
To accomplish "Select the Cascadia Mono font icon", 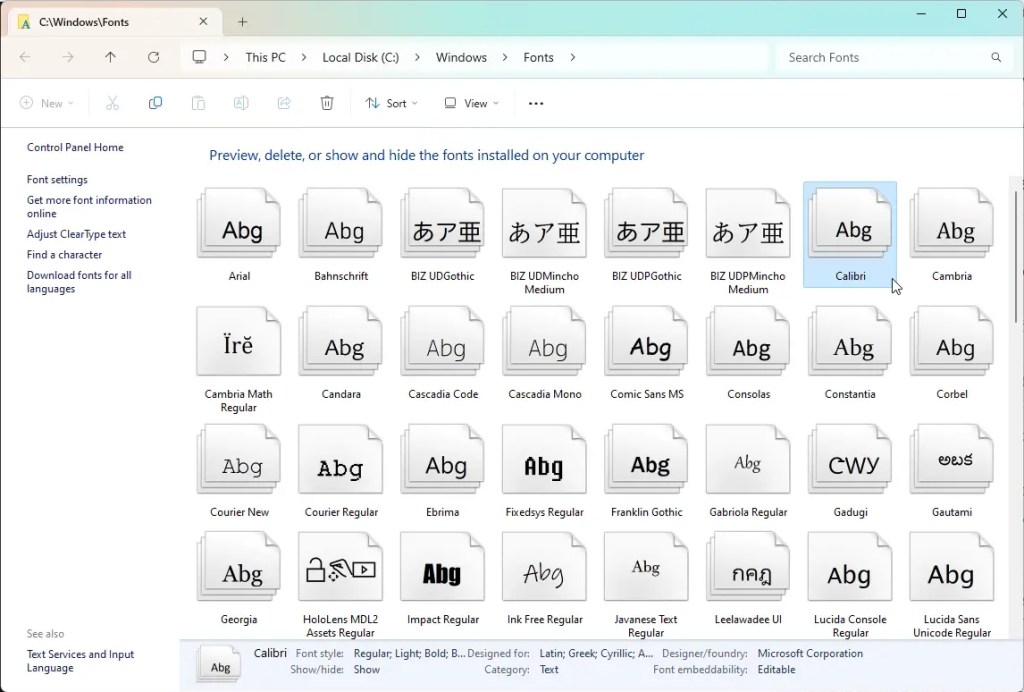I will coord(545,341).
